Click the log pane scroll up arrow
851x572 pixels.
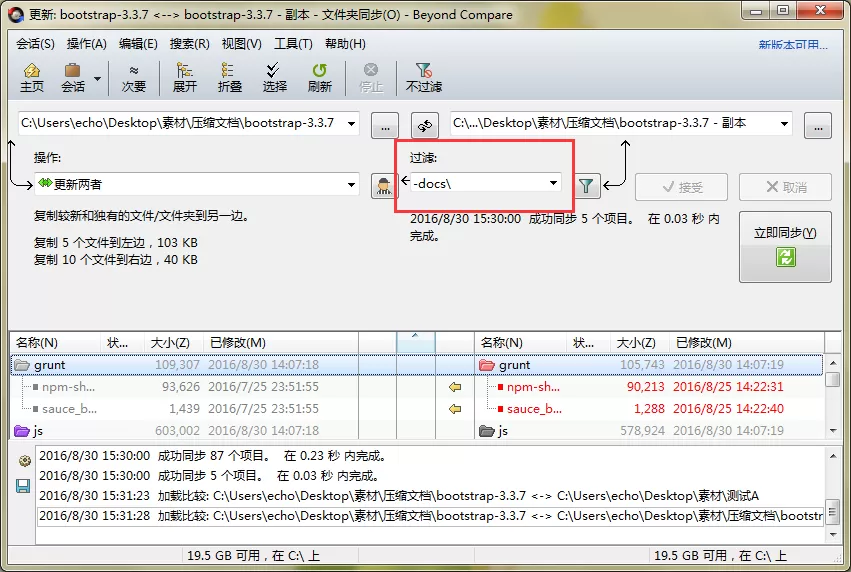click(x=833, y=456)
